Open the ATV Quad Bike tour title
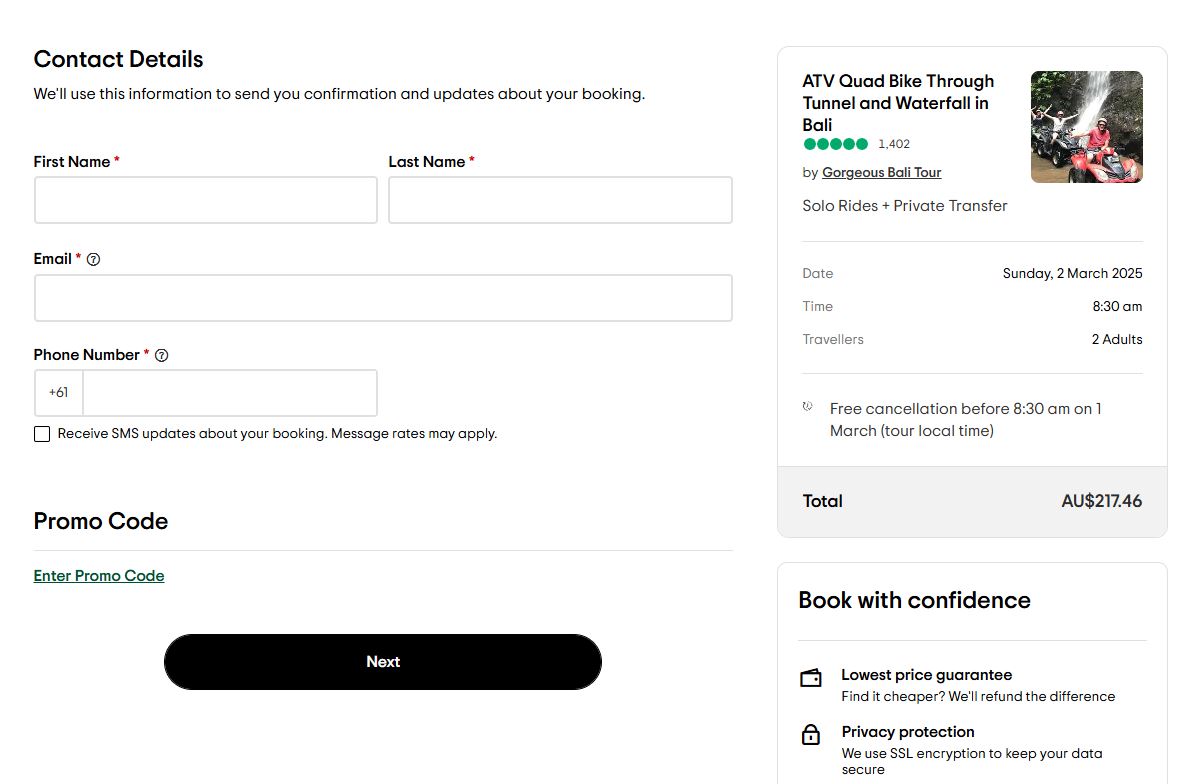Viewport: 1203px width, 784px height. [x=897, y=103]
